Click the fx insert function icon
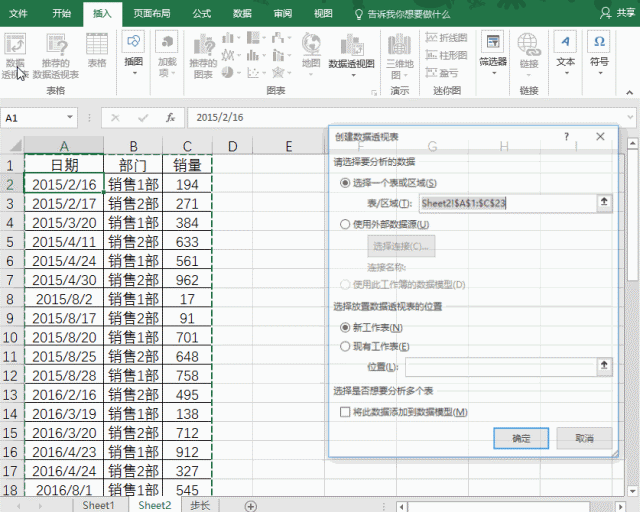The height and width of the screenshot is (512, 640). click(x=170, y=118)
